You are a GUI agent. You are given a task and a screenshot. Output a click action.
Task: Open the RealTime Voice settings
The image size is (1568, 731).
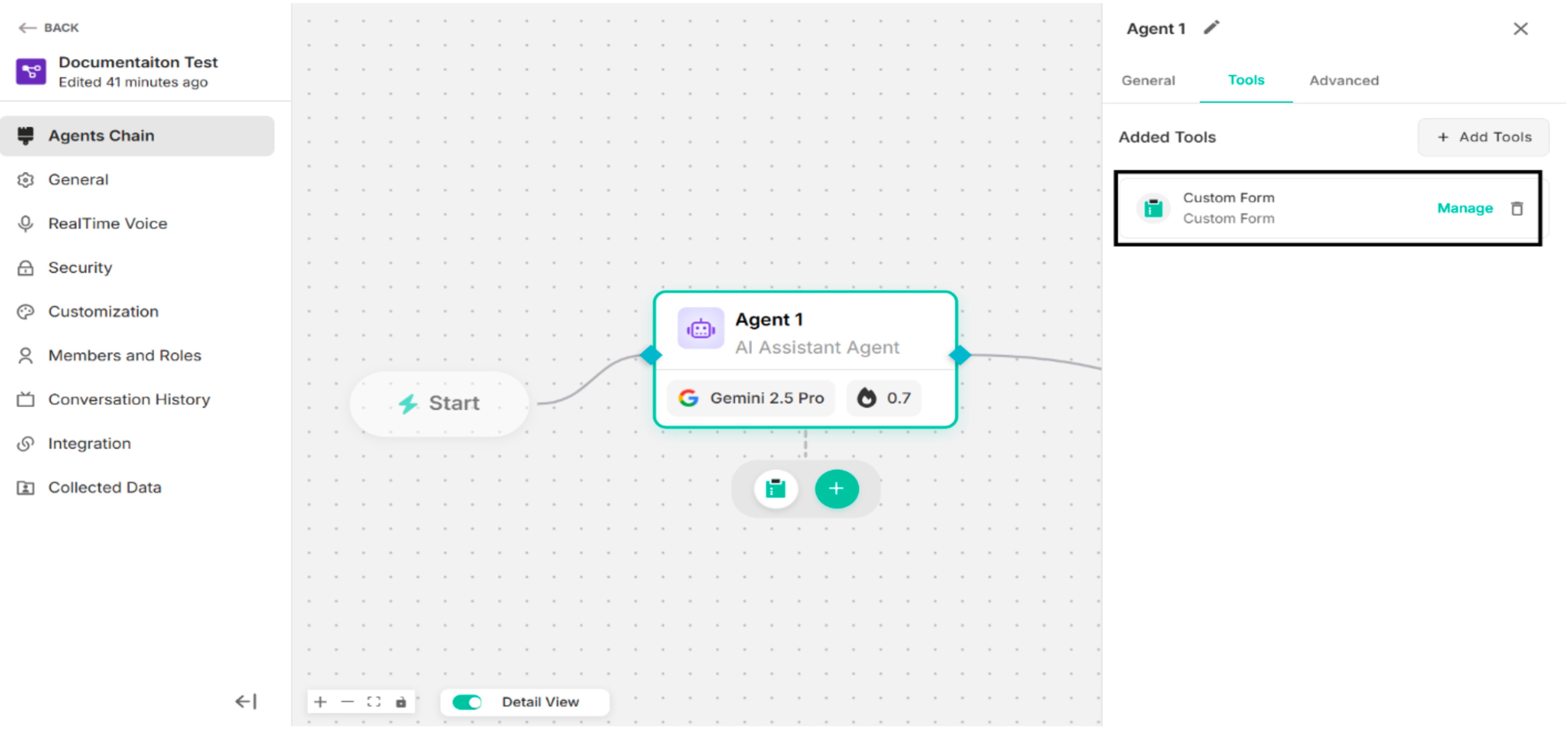pyautogui.click(x=108, y=223)
